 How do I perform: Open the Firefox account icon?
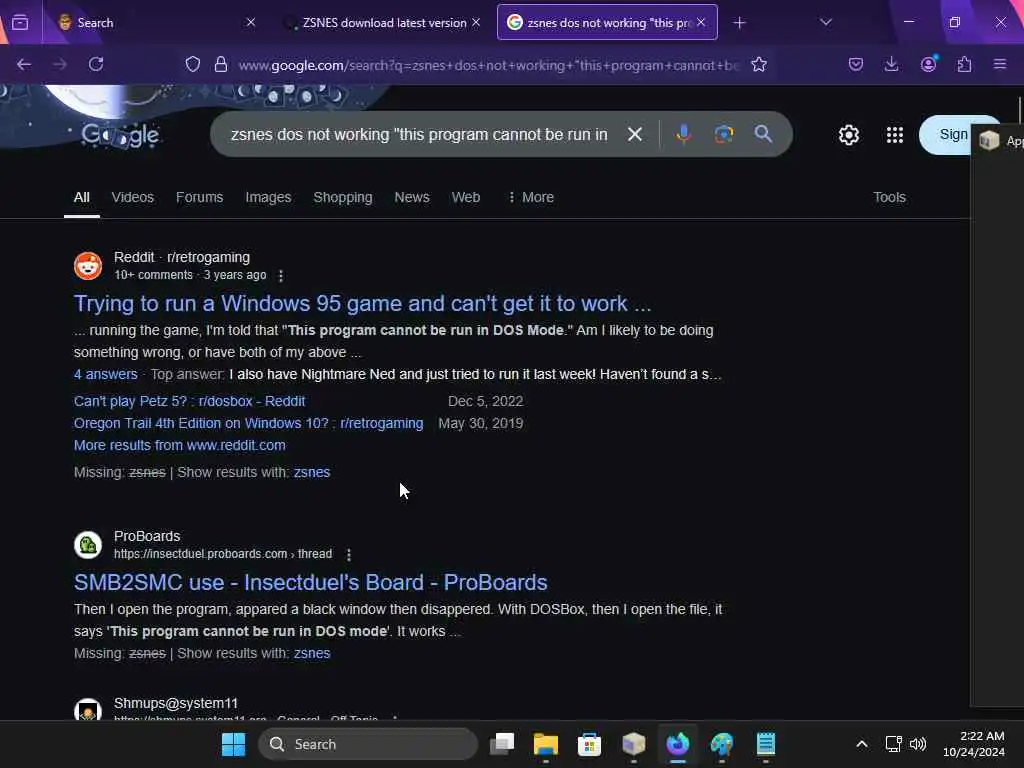pos(928,64)
